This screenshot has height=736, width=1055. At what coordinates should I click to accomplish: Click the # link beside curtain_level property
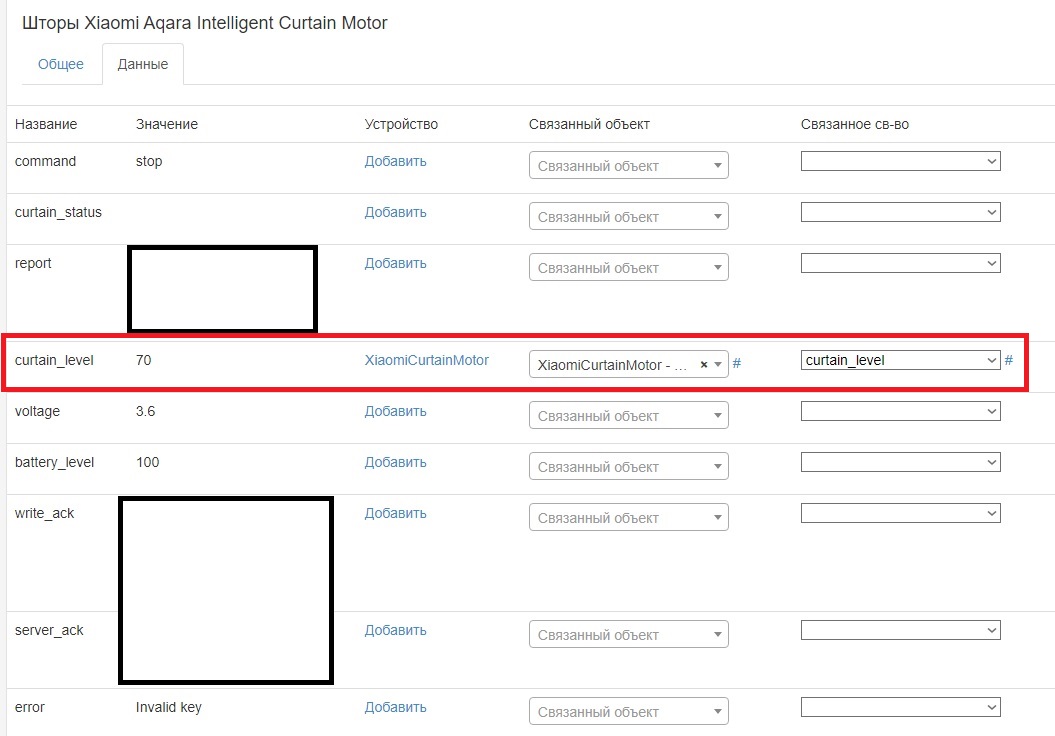pos(1008,360)
